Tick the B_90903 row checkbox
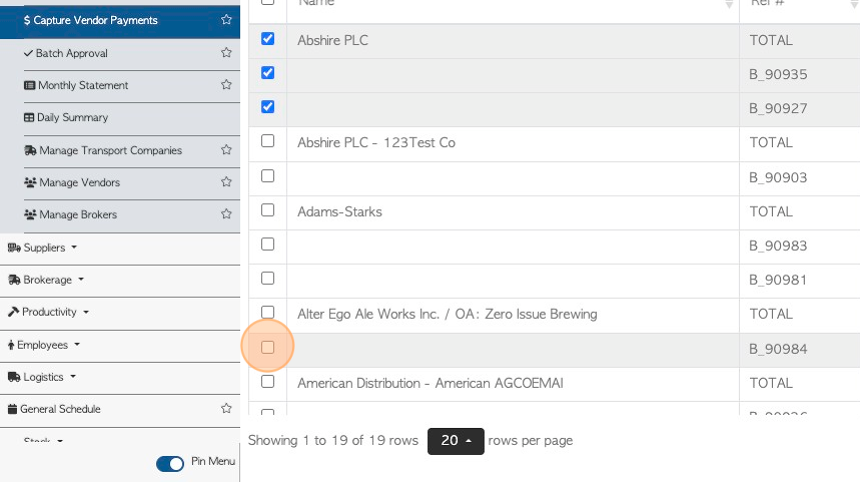The width and height of the screenshot is (860, 482). tap(268, 176)
